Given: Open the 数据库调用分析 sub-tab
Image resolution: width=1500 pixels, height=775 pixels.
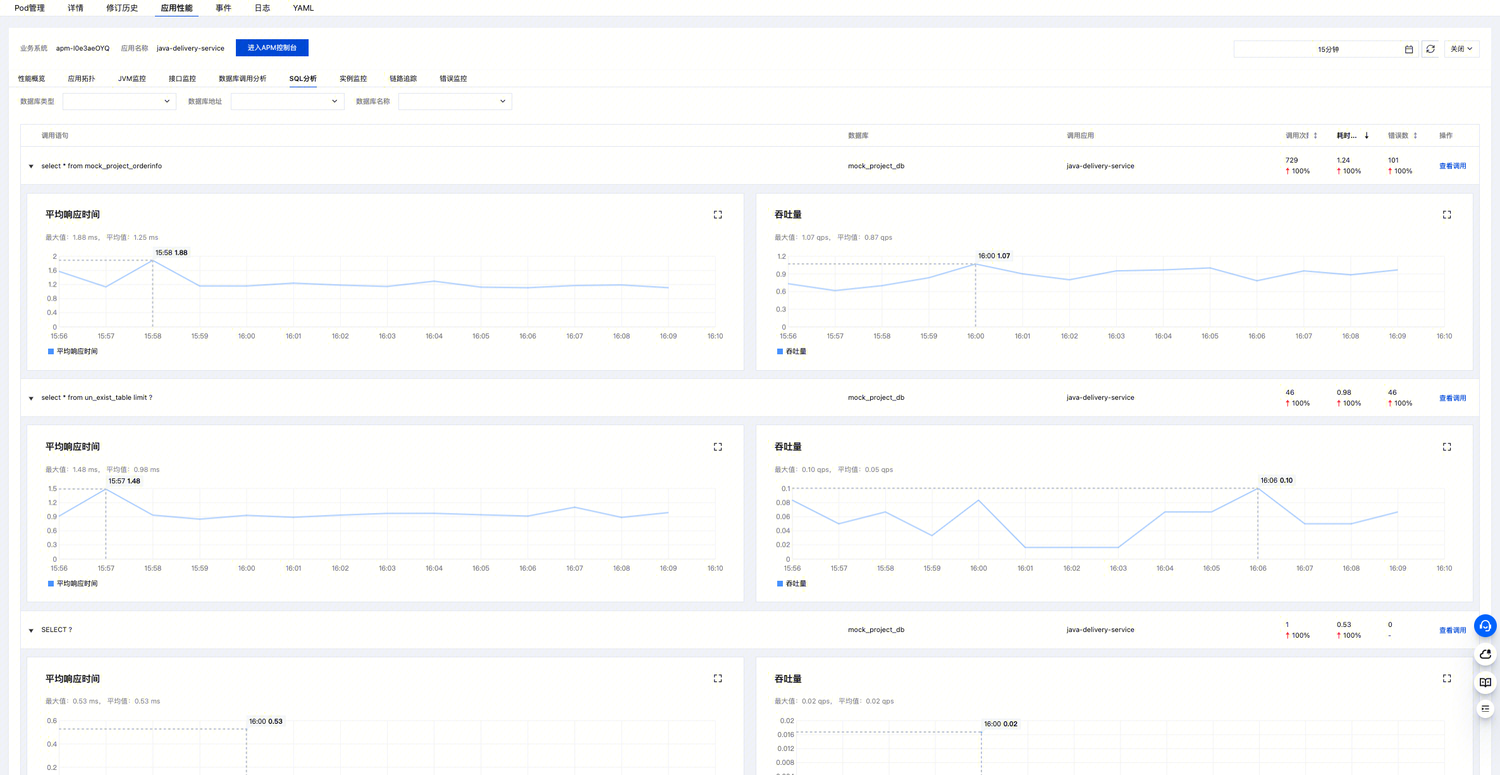Looking at the screenshot, I should [x=242, y=79].
